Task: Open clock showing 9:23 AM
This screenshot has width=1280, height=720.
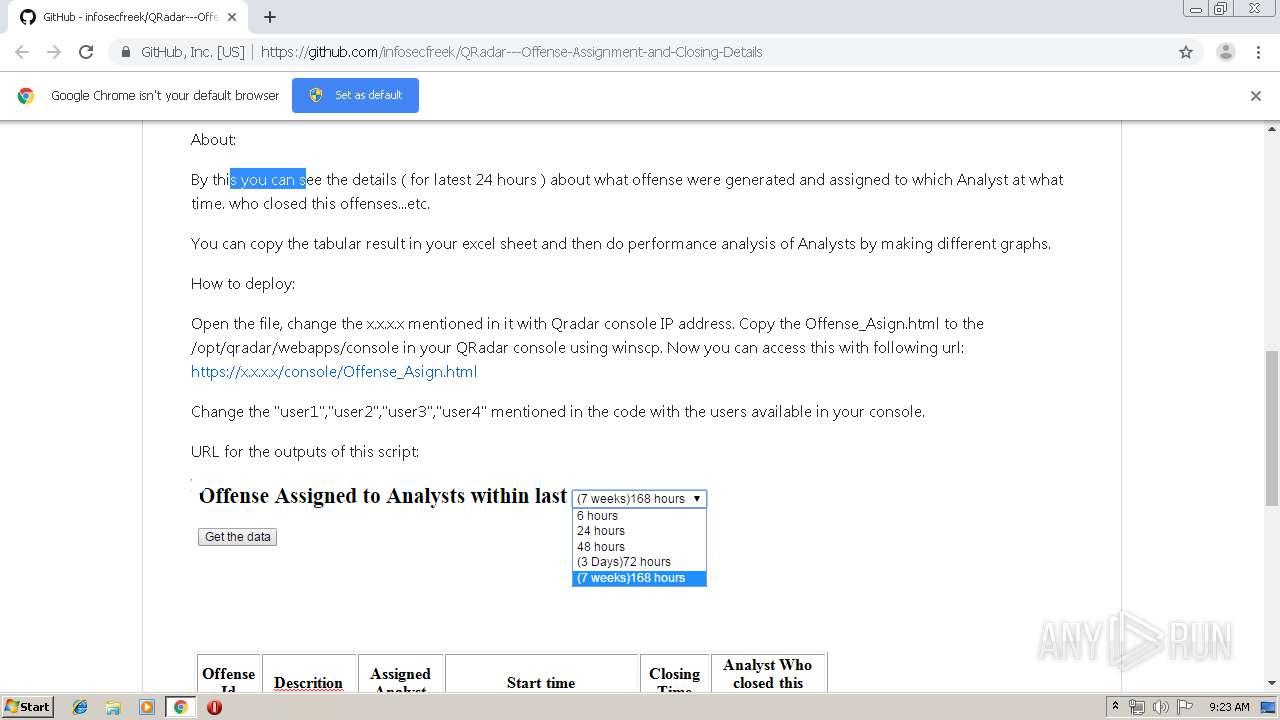Action: tap(1229, 707)
